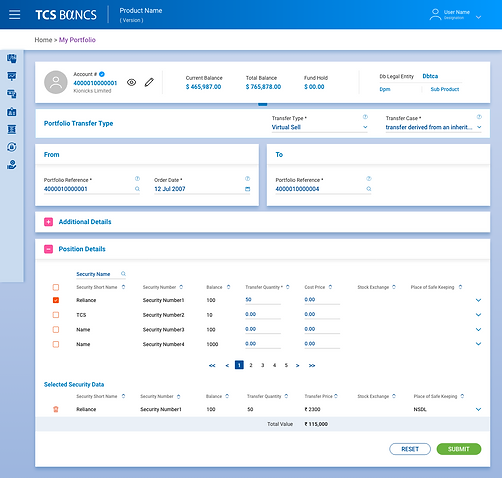
Task: Open the Transfer Case dropdown
Action: point(433,127)
